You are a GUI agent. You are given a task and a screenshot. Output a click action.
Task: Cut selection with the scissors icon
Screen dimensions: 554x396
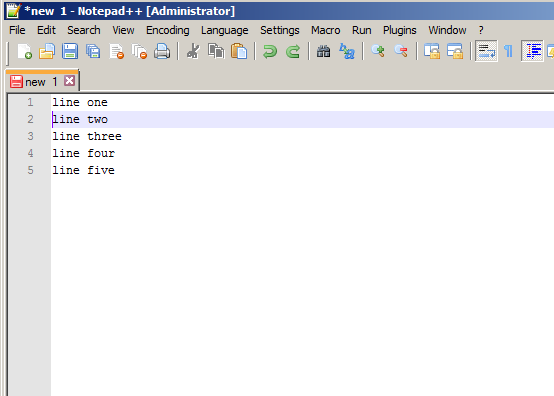click(193, 52)
